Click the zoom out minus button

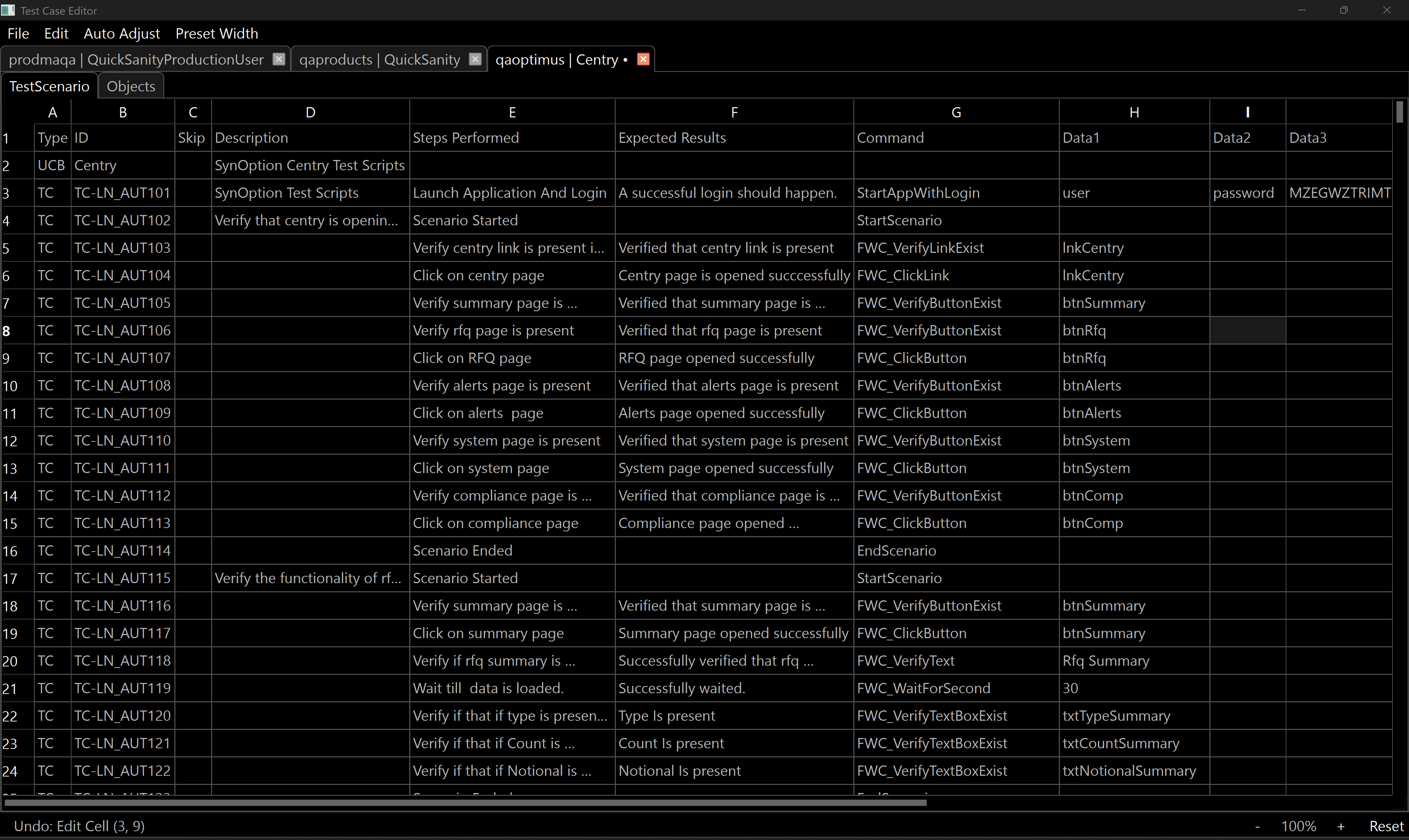pyautogui.click(x=1257, y=826)
